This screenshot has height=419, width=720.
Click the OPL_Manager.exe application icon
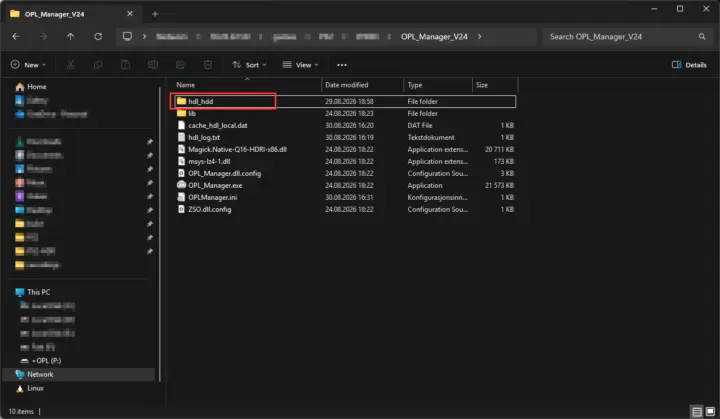[x=181, y=185]
